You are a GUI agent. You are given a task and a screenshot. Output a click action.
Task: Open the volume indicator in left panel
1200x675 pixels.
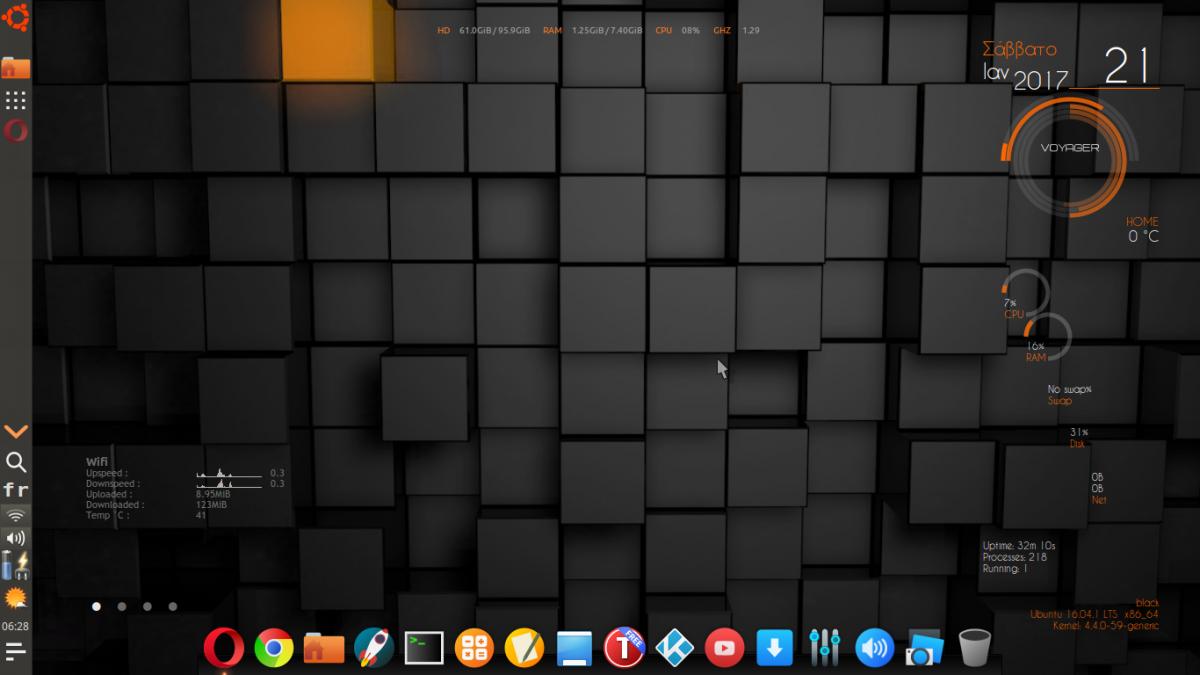[x=16, y=539]
